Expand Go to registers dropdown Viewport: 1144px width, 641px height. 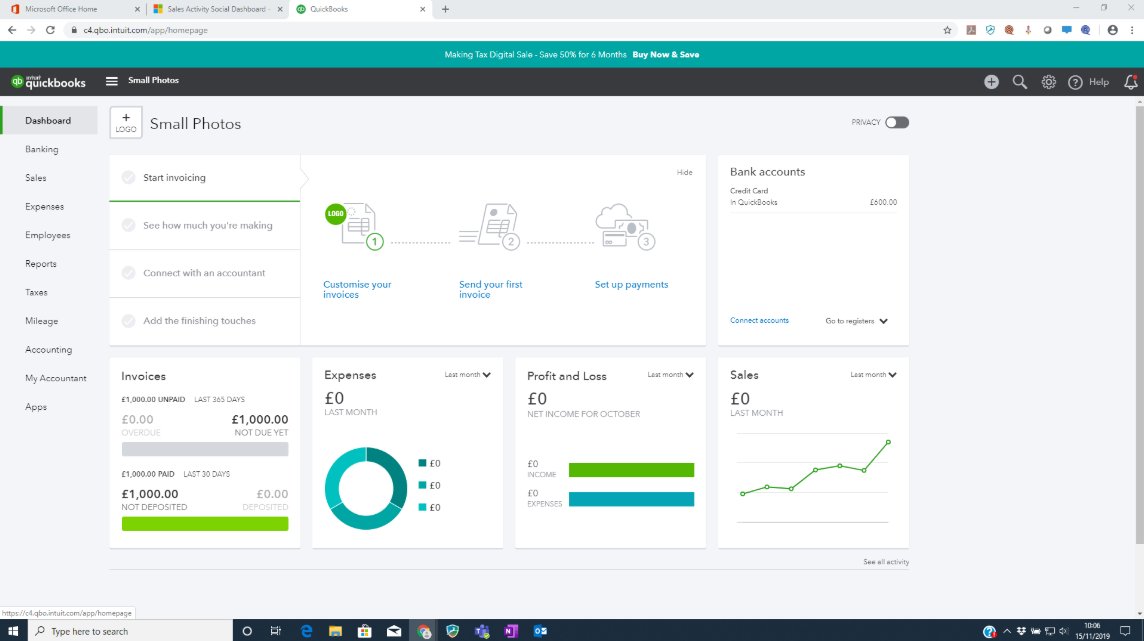tap(857, 321)
